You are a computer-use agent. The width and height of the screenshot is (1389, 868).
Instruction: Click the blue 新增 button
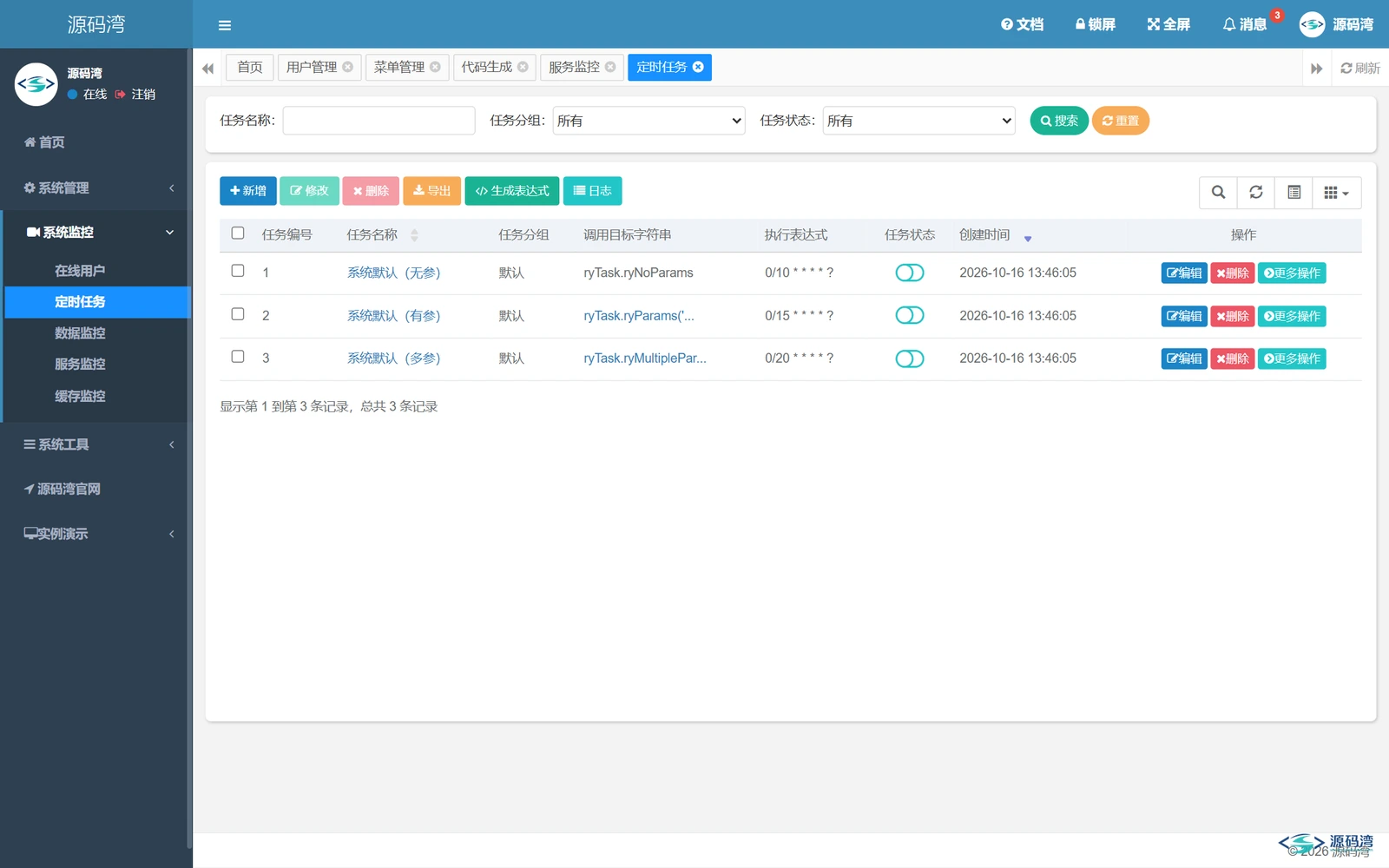click(248, 191)
